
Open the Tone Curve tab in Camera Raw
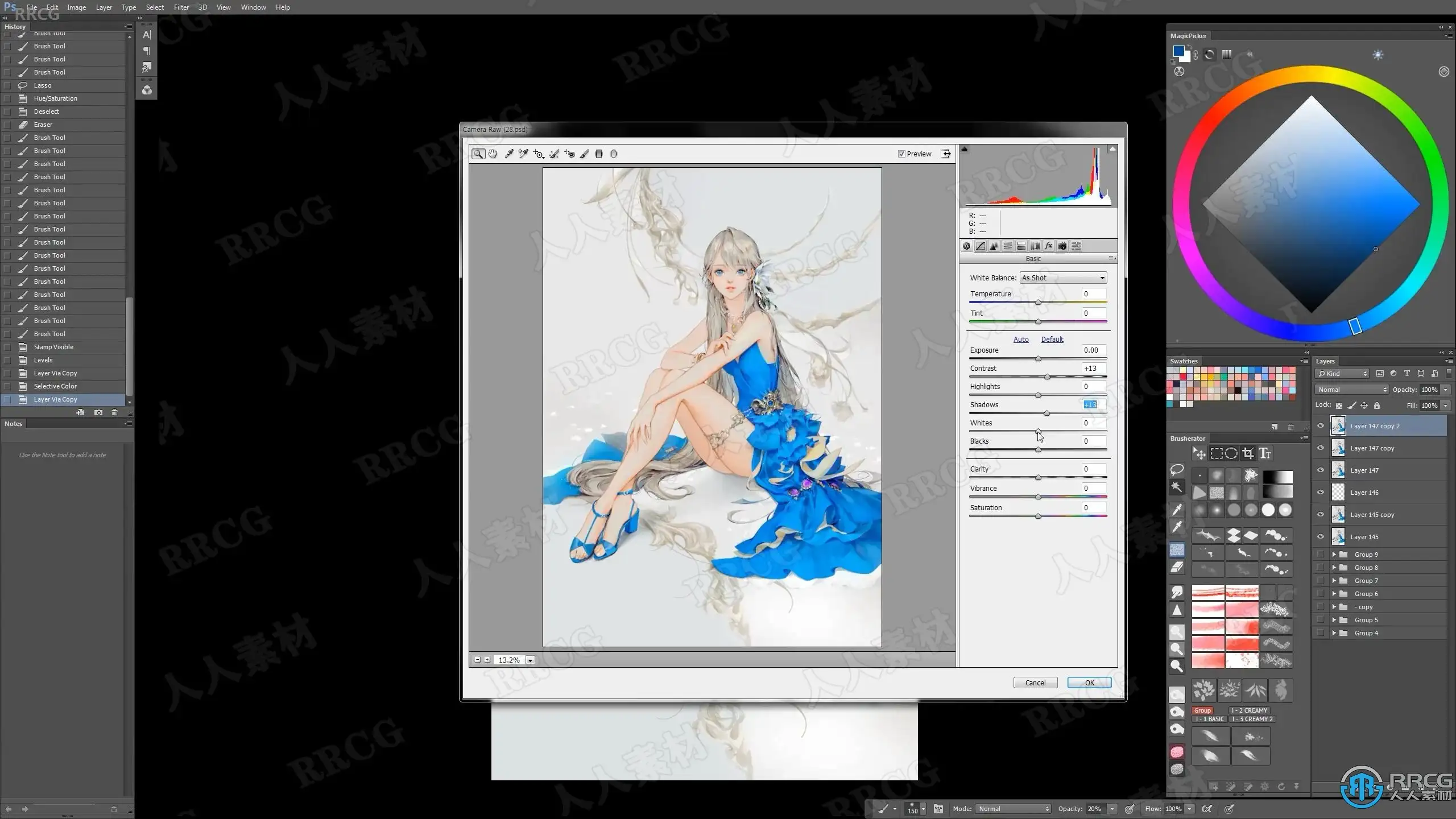[981, 246]
